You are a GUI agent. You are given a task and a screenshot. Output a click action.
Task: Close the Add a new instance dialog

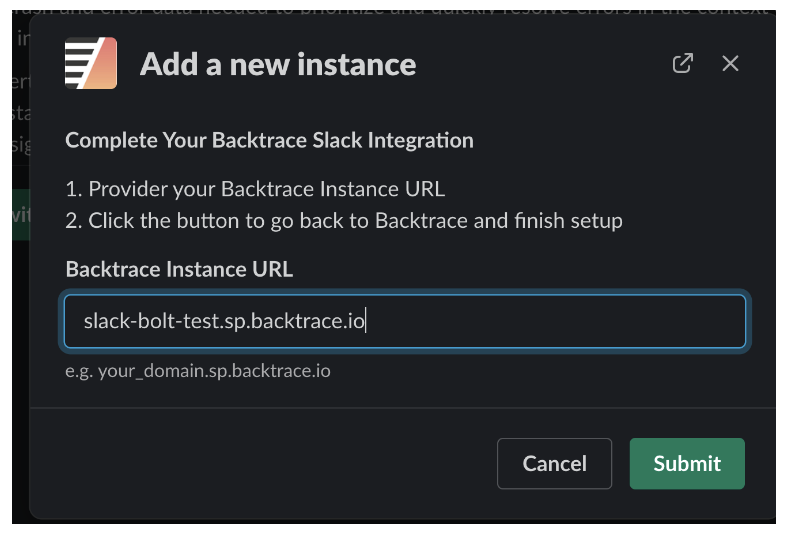pyautogui.click(x=730, y=64)
